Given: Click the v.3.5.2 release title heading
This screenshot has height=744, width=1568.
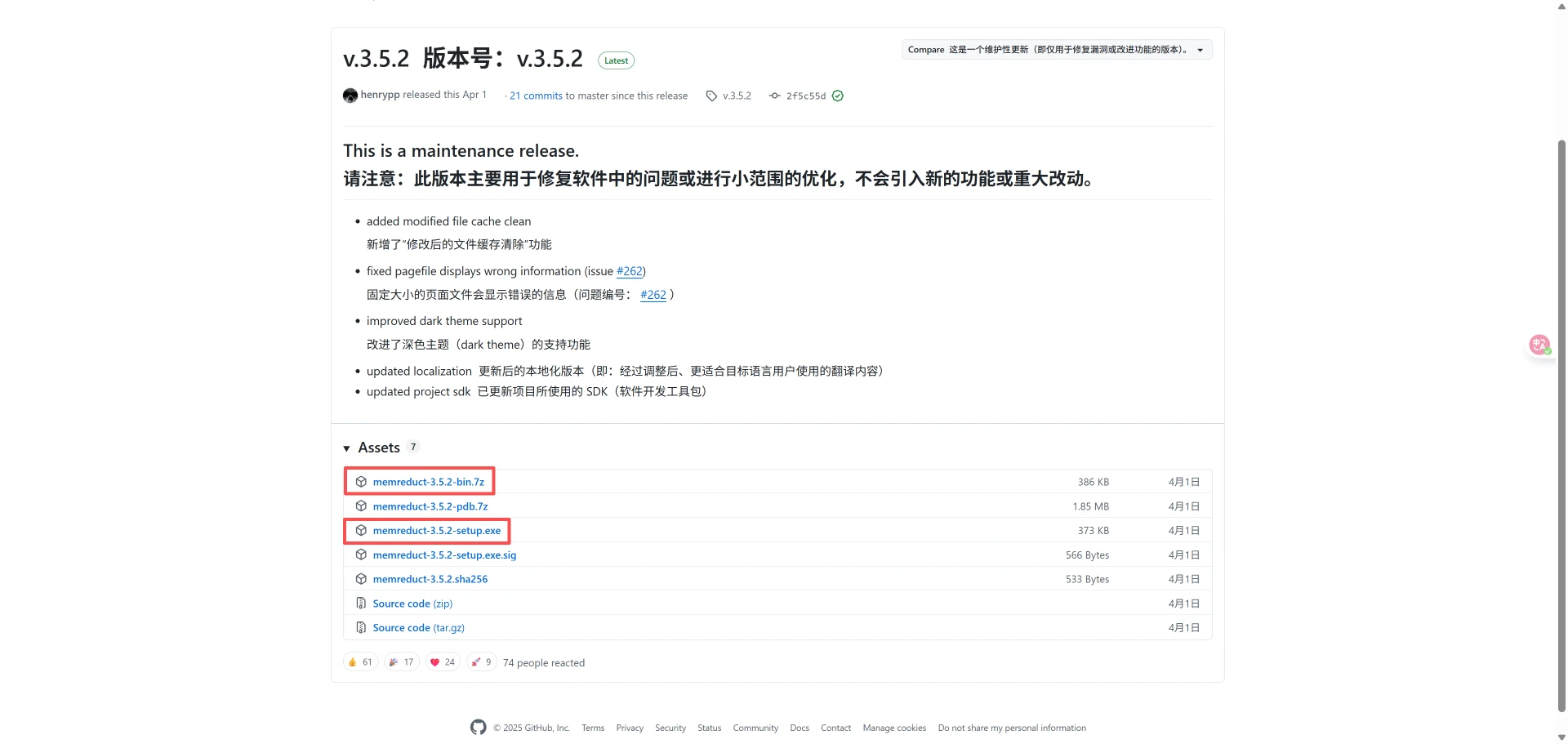Looking at the screenshot, I should coord(463,59).
